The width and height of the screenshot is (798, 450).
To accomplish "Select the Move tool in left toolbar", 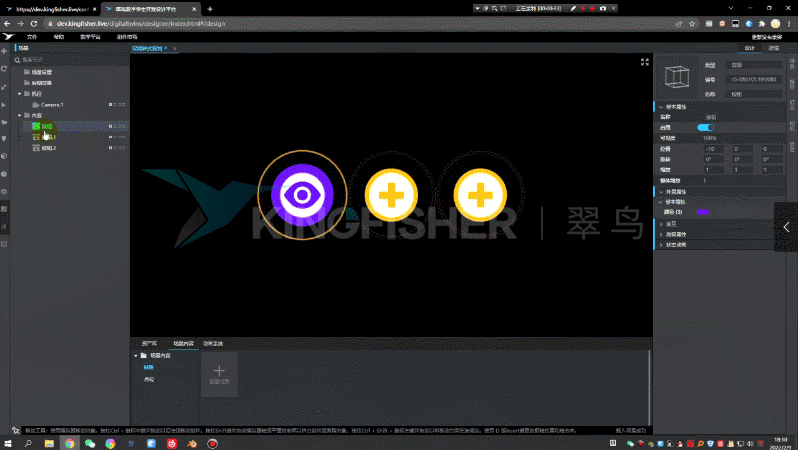I will (4, 51).
